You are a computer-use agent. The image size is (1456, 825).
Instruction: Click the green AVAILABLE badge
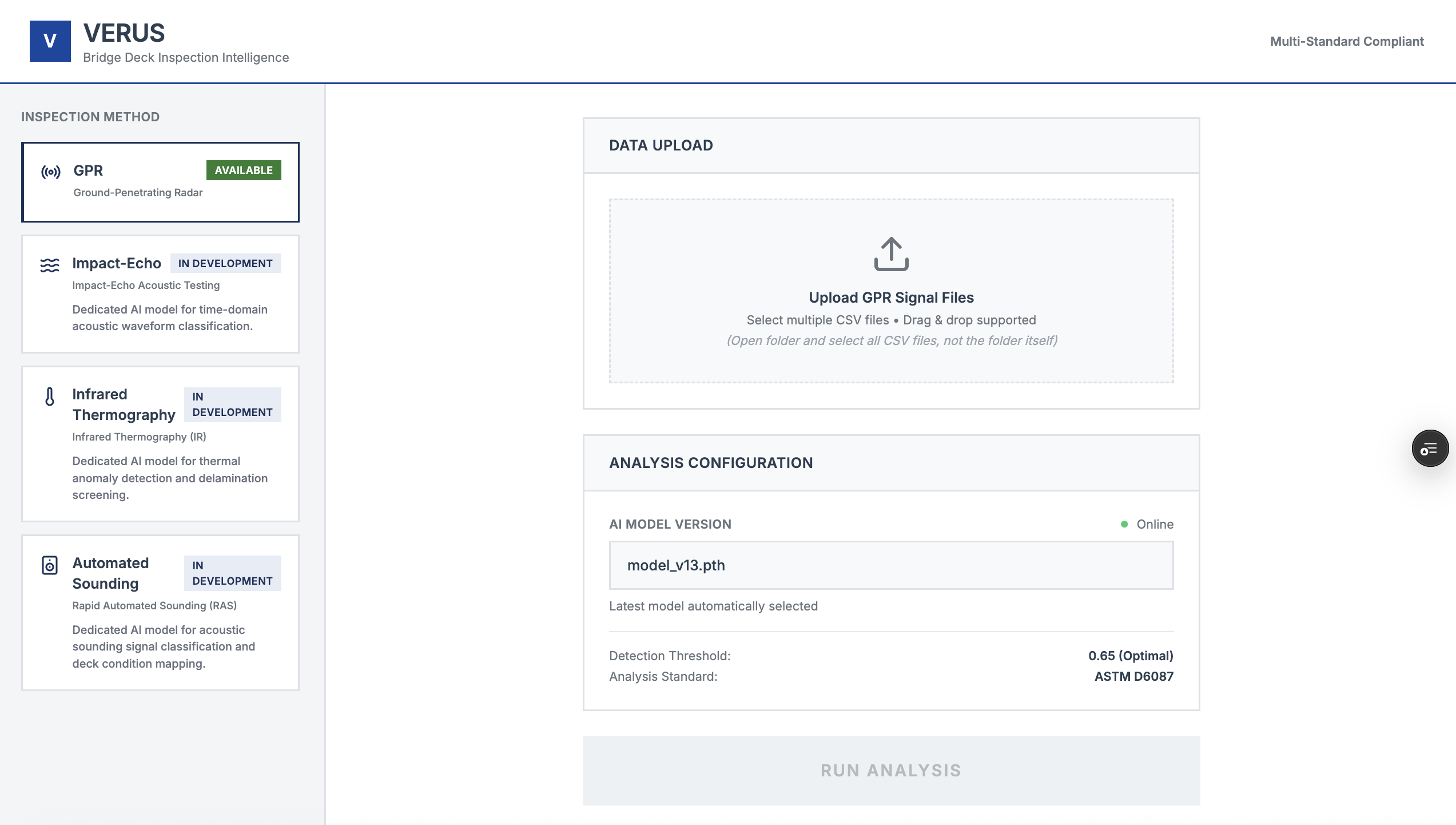tap(244, 170)
